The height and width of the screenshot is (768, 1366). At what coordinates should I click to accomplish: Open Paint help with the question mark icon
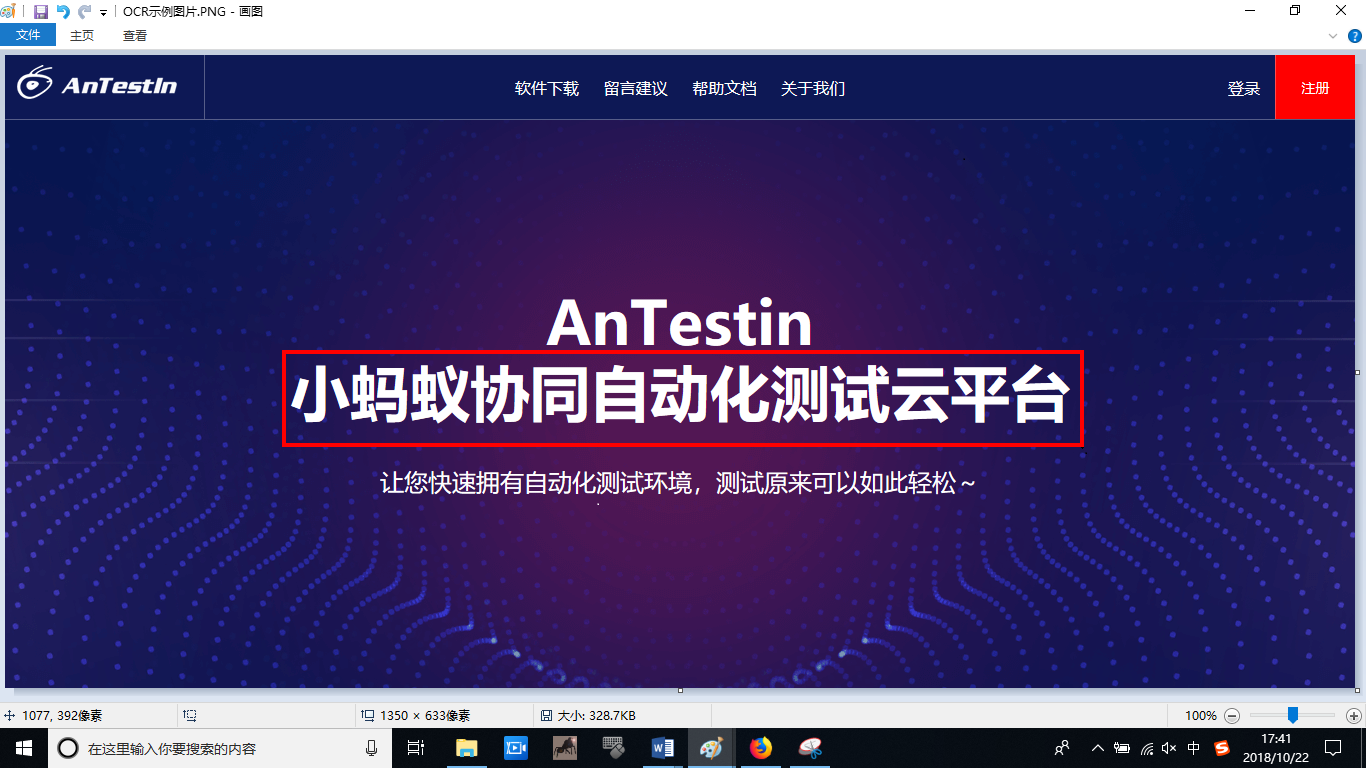point(1355,35)
